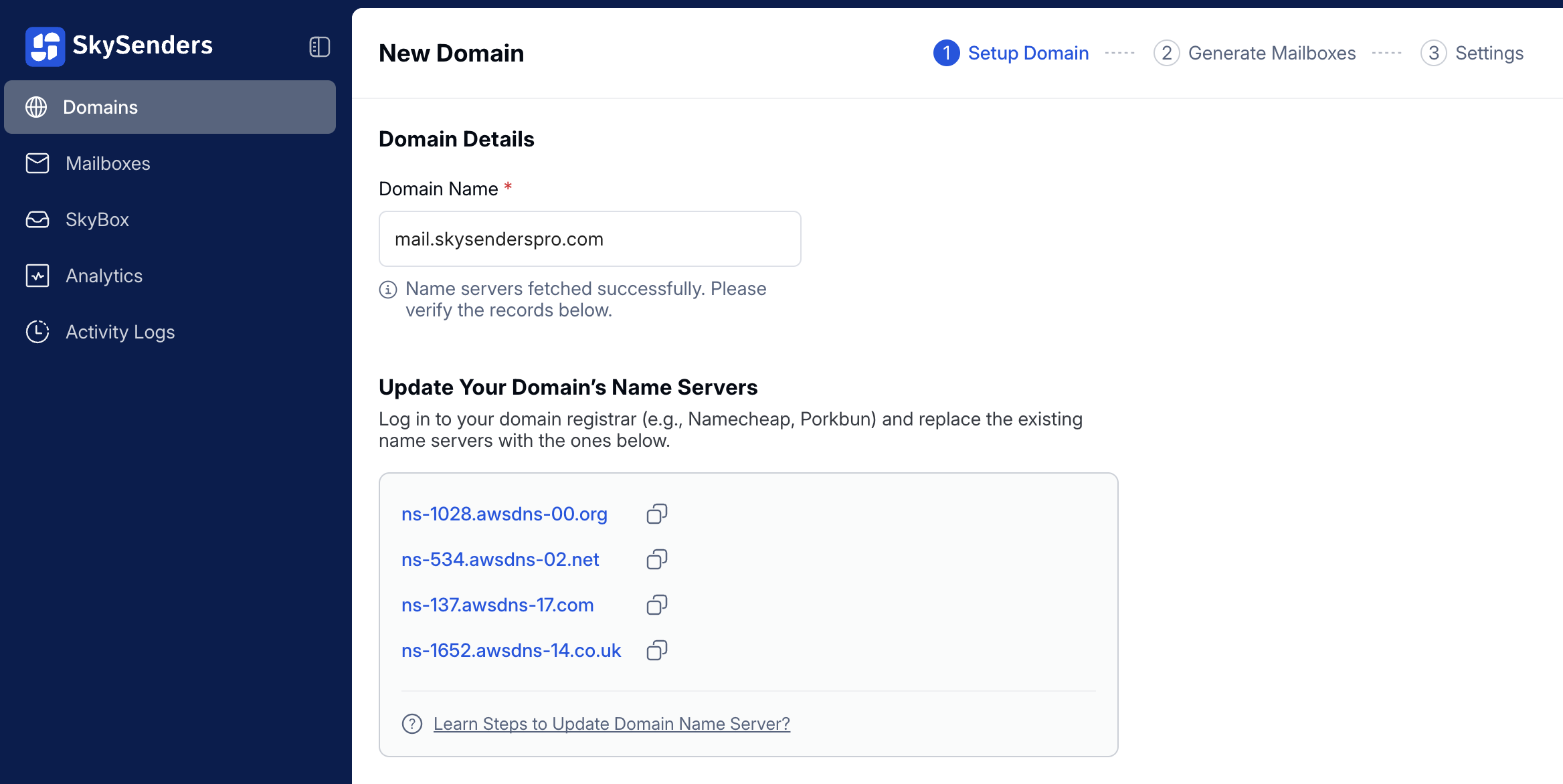The width and height of the screenshot is (1563, 784).
Task: Copy ns-1028.awsdns-00.org name server
Action: pos(656,514)
